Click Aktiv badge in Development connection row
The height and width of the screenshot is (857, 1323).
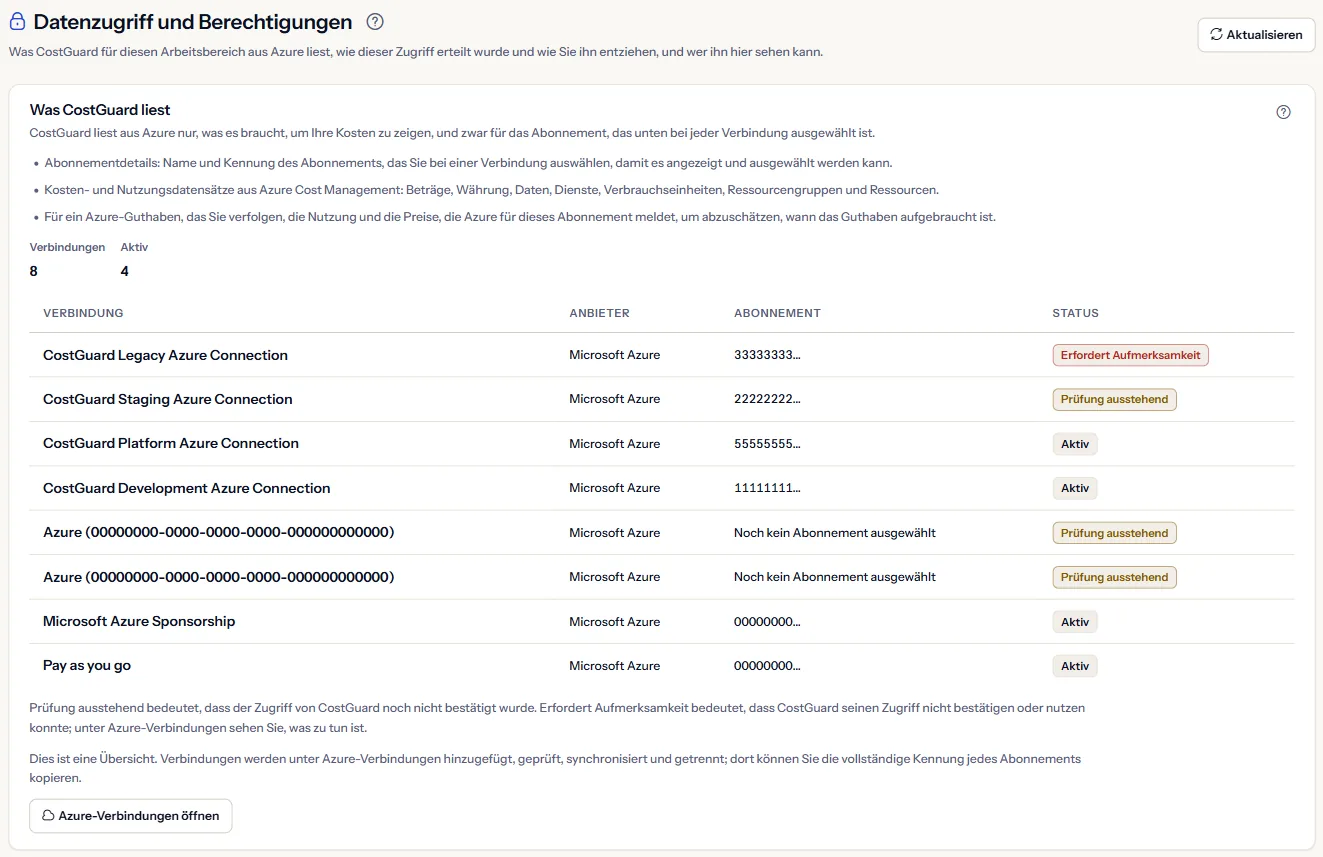(x=1075, y=488)
